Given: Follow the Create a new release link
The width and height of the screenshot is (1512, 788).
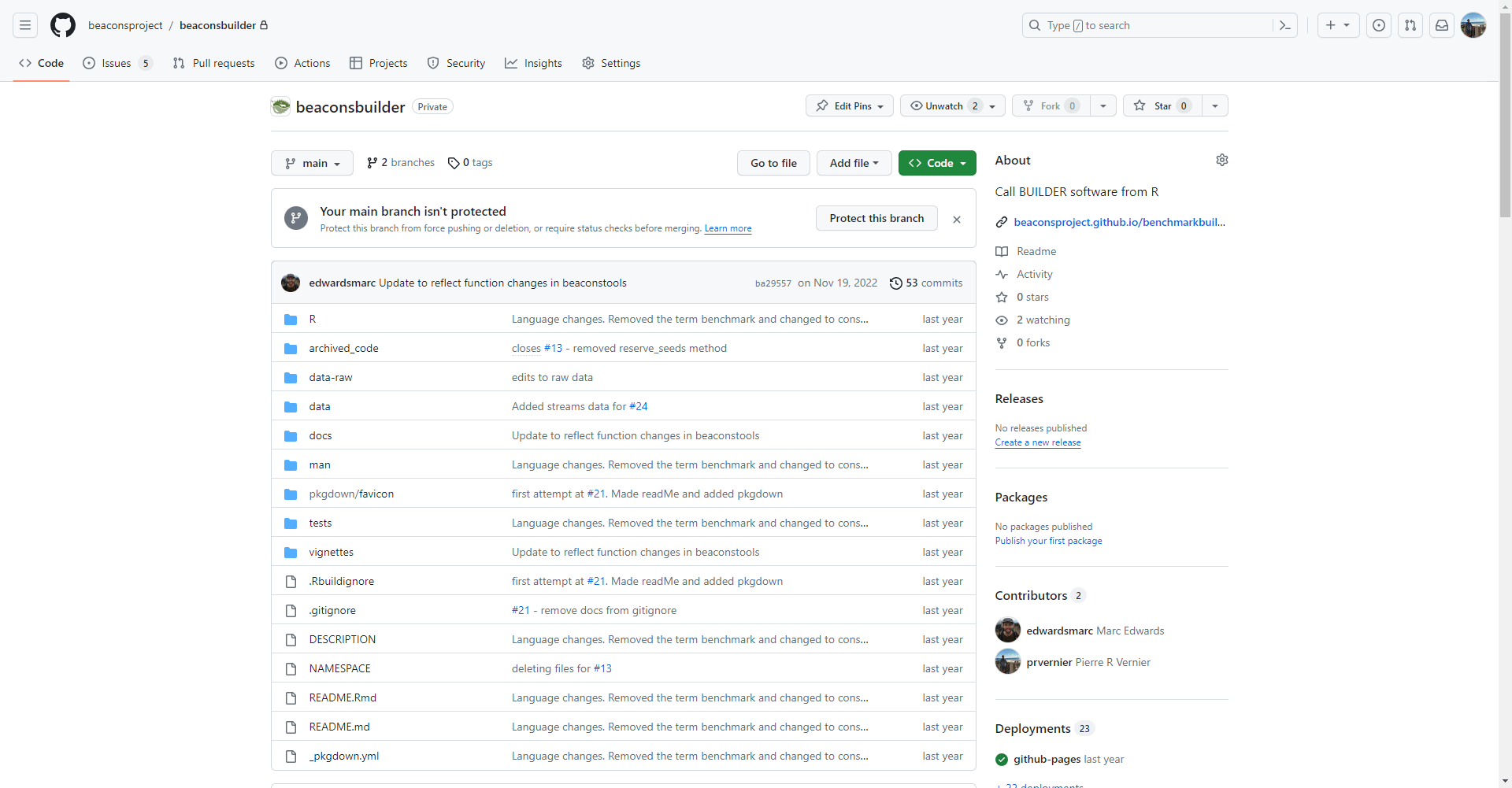Looking at the screenshot, I should point(1037,442).
